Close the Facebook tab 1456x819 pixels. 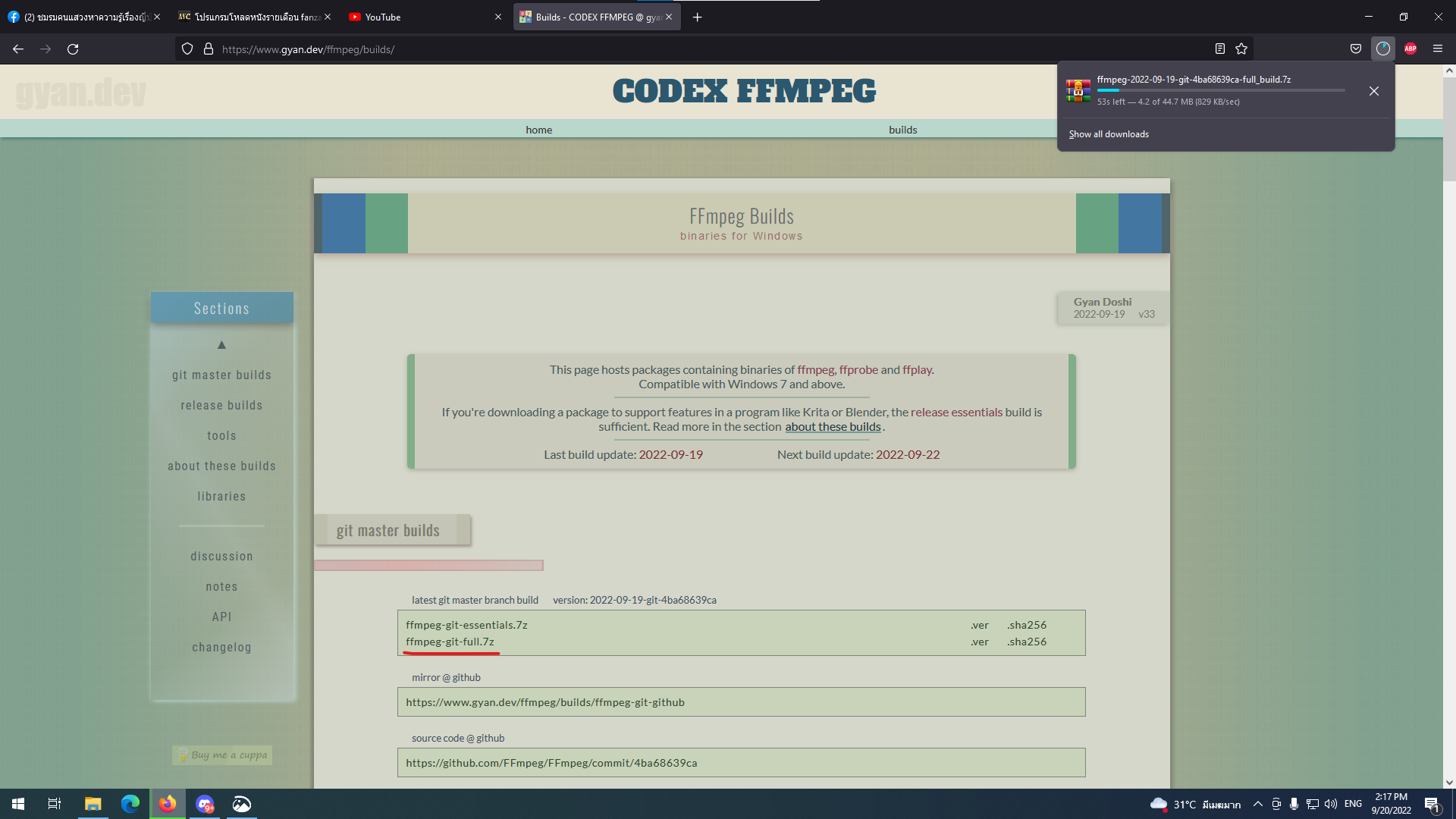(x=157, y=17)
